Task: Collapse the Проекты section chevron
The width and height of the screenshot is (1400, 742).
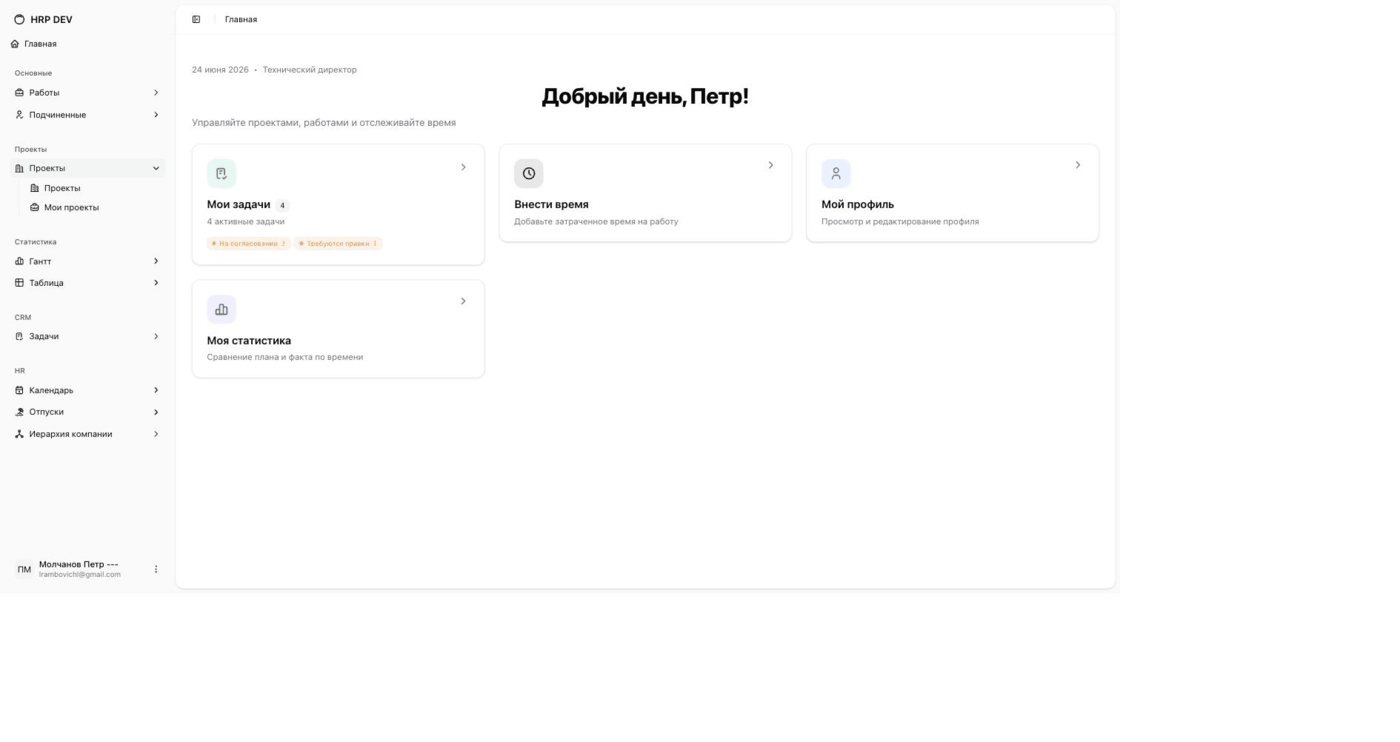Action: [x=156, y=168]
